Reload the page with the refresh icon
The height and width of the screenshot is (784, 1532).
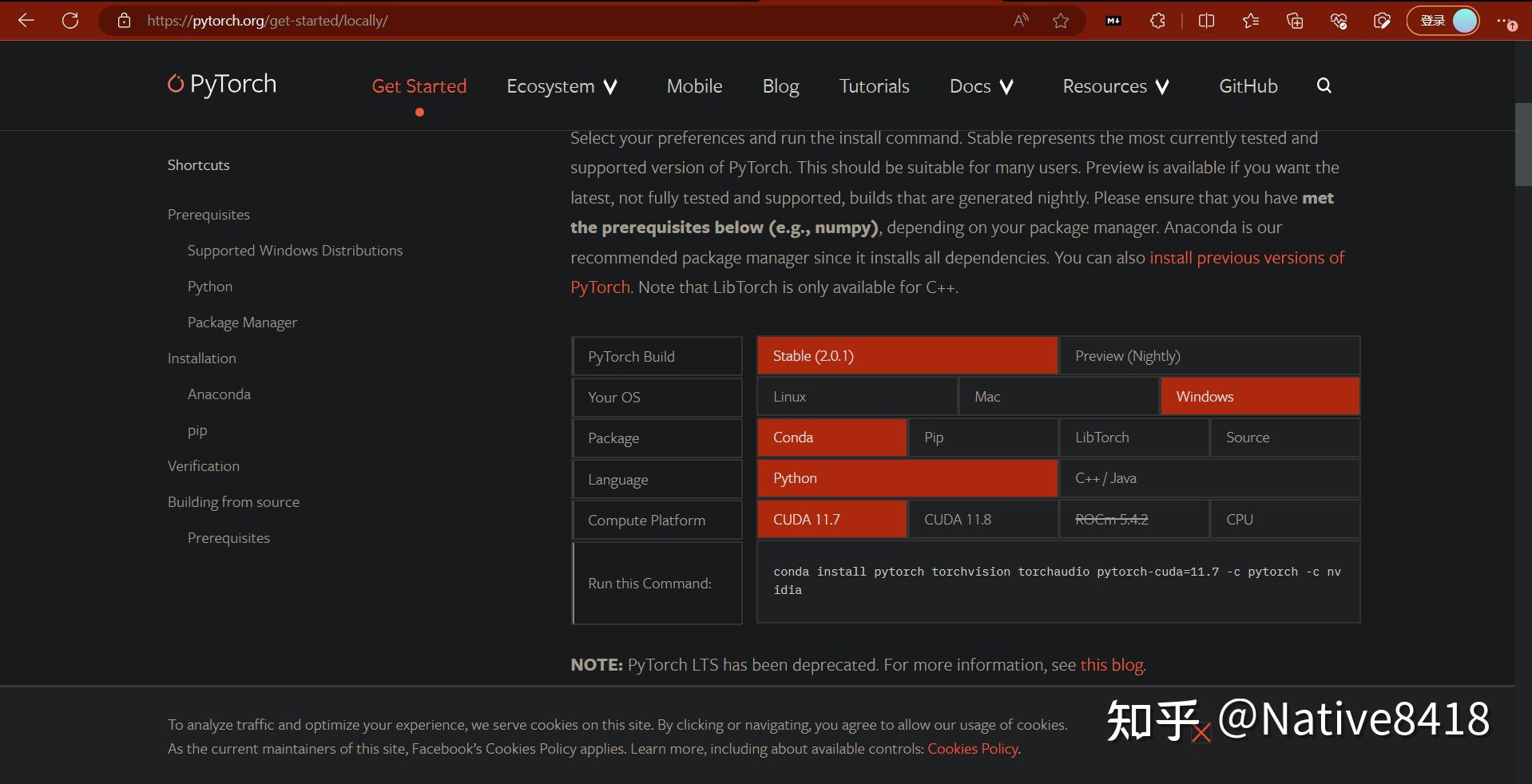[70, 21]
